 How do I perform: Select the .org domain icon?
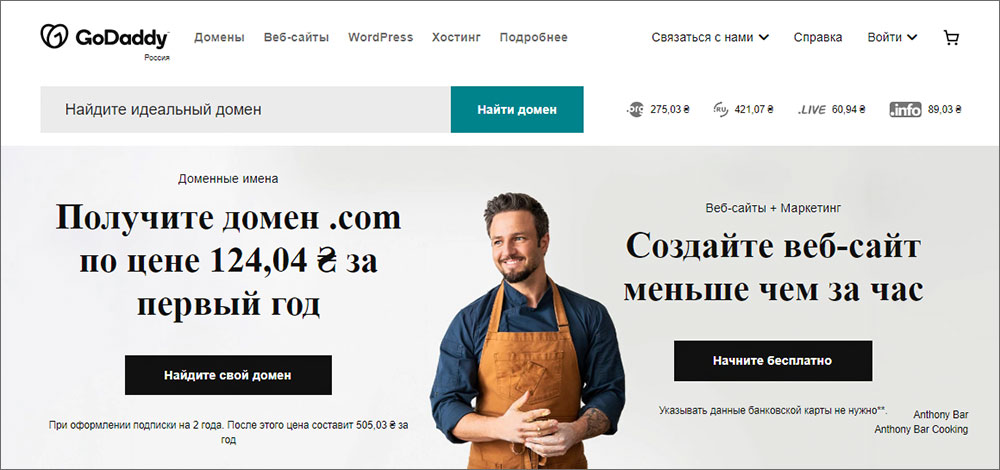click(x=635, y=109)
